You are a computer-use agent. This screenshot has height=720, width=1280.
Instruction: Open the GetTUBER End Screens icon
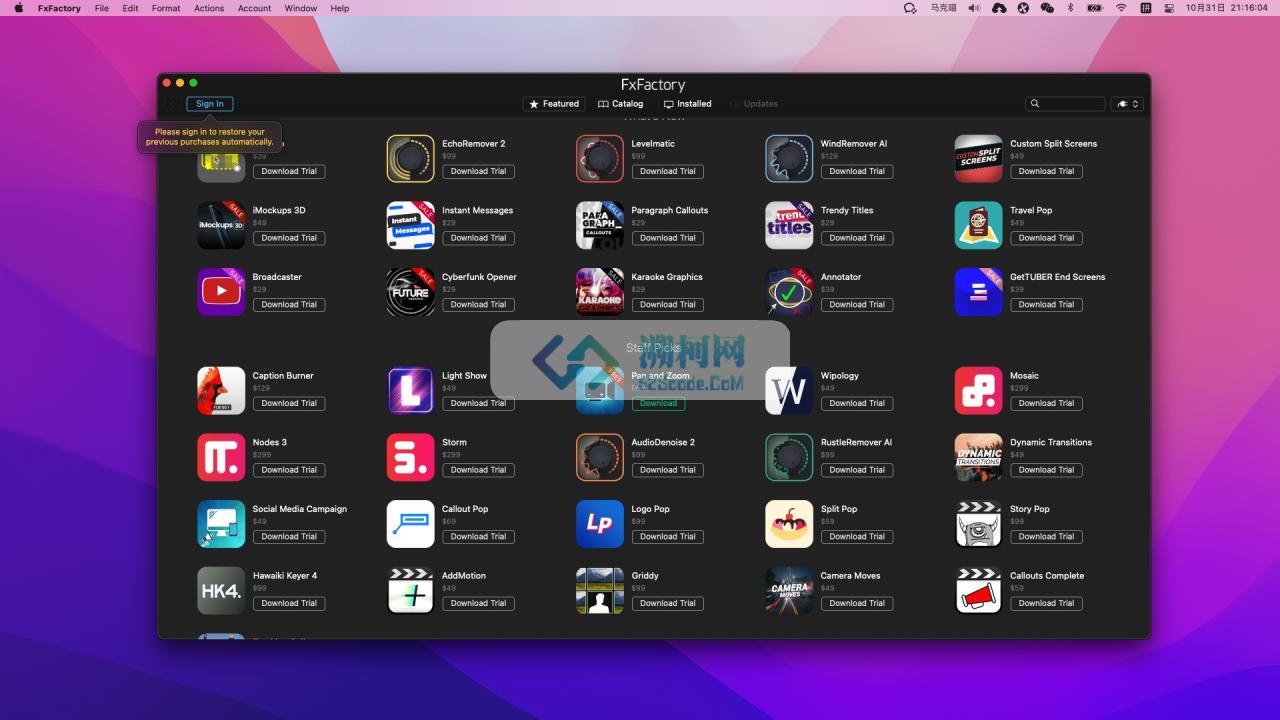(978, 291)
